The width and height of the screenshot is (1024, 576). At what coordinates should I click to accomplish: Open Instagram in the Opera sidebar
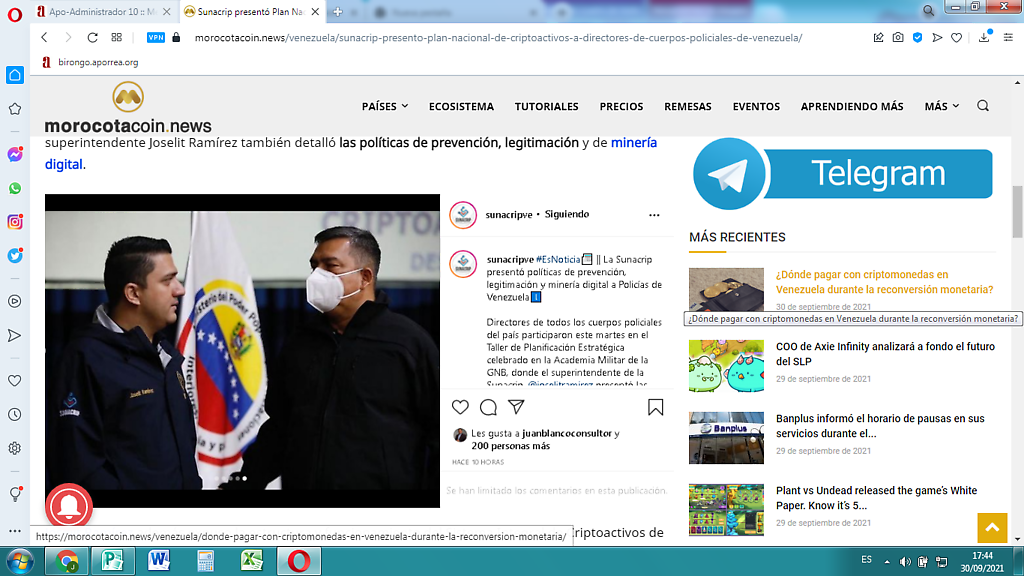click(15, 222)
